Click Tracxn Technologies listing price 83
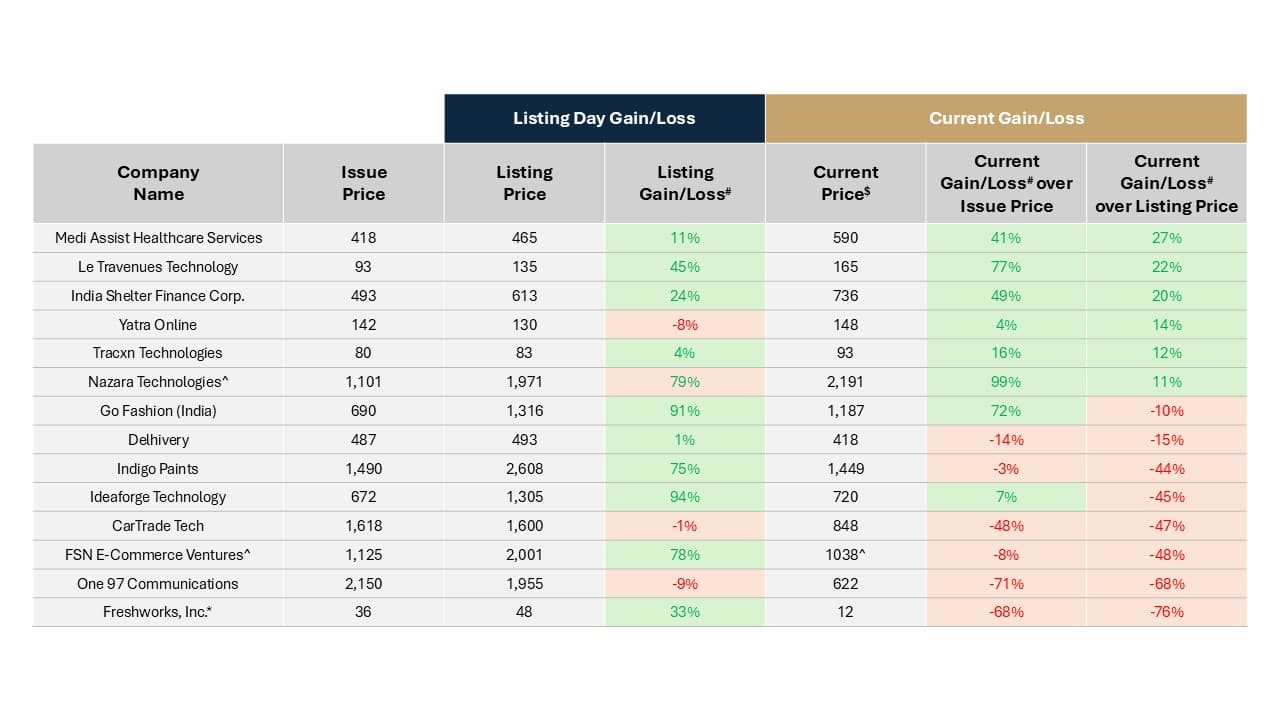This screenshot has width=1280, height=720. tap(524, 353)
